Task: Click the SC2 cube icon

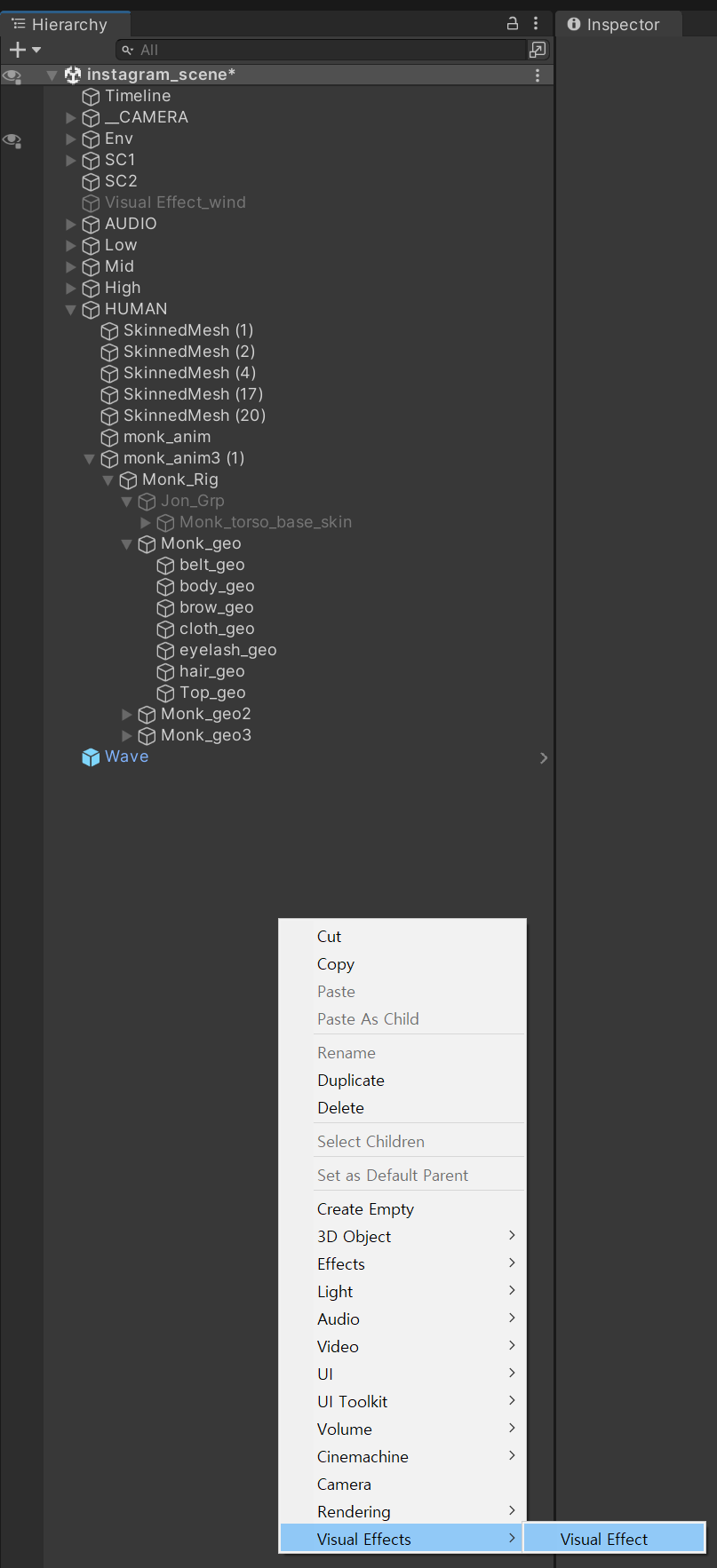Action: (x=91, y=181)
